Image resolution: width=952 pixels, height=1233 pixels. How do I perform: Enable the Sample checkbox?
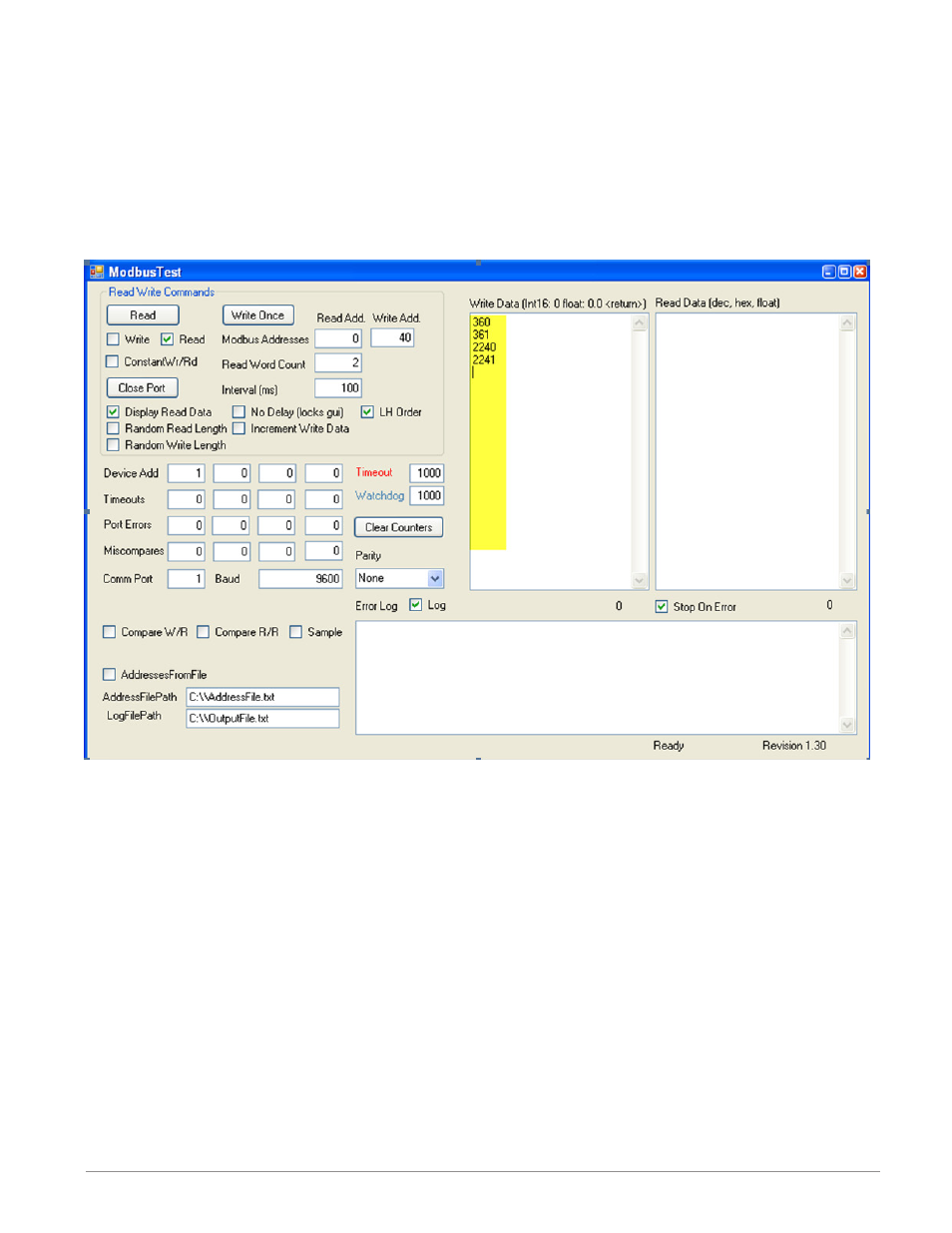point(295,632)
